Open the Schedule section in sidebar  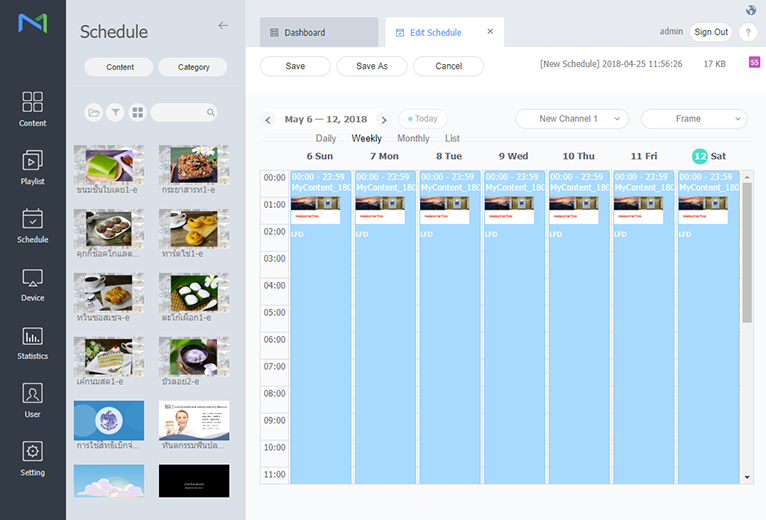tap(32, 226)
